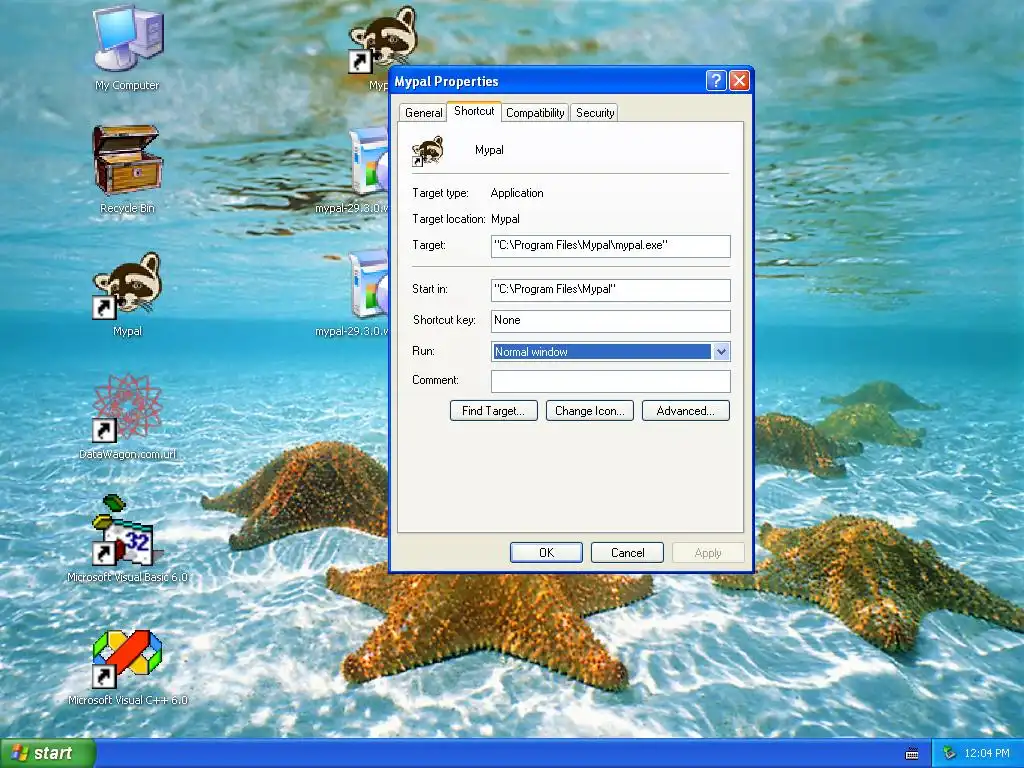1024x768 pixels.
Task: Click the Target path input field
Action: [611, 246]
